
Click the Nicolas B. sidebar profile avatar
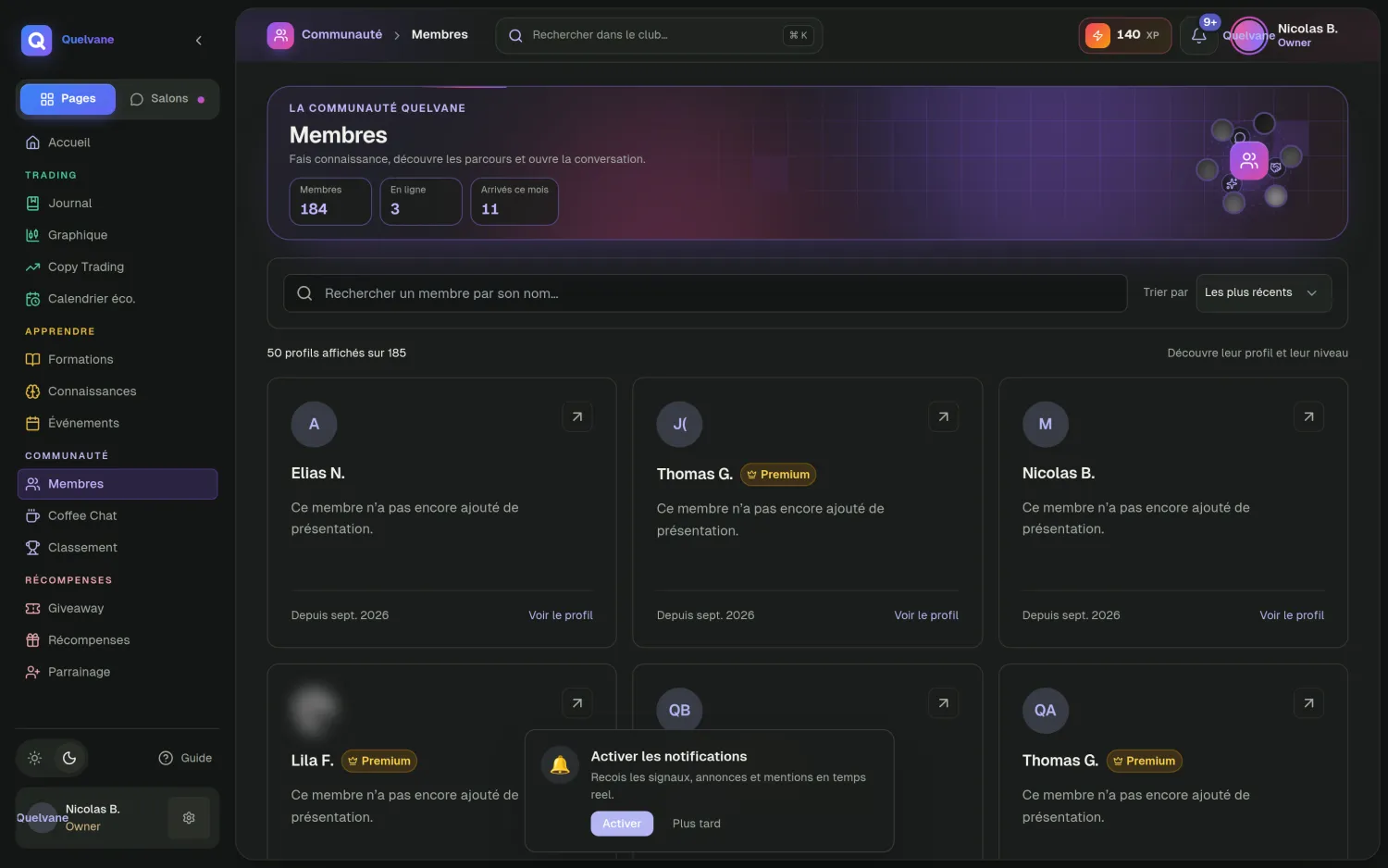pyautogui.click(x=43, y=818)
